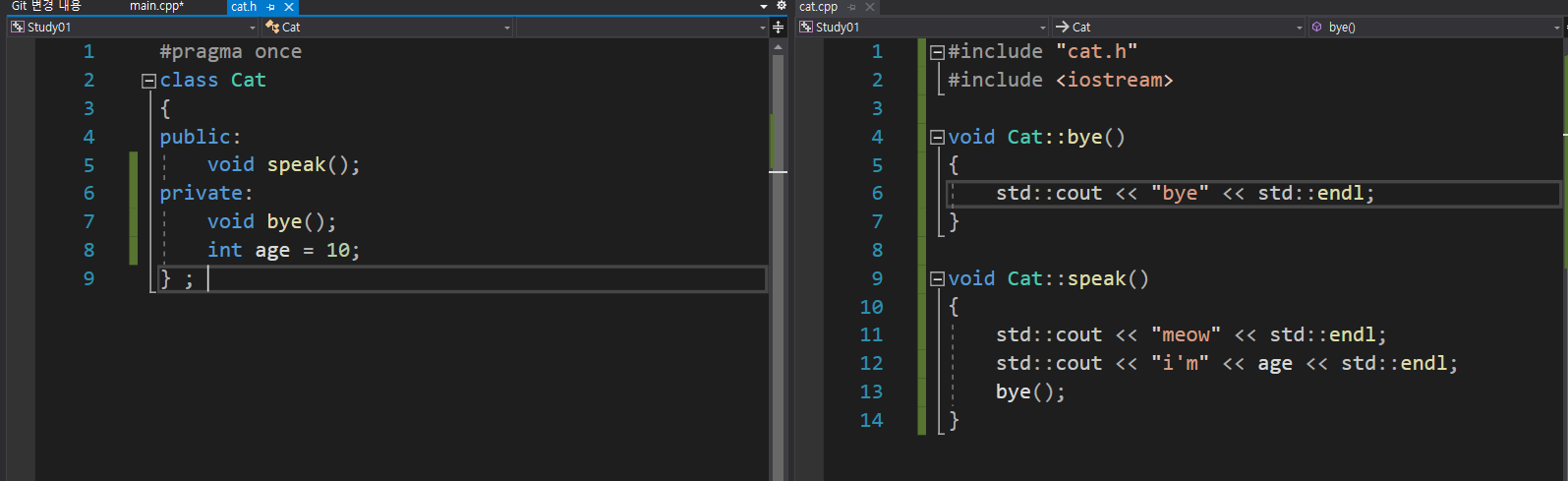Click the arrow icon beside Cat in cat.cpp
1568x481 pixels.
tap(1063, 28)
